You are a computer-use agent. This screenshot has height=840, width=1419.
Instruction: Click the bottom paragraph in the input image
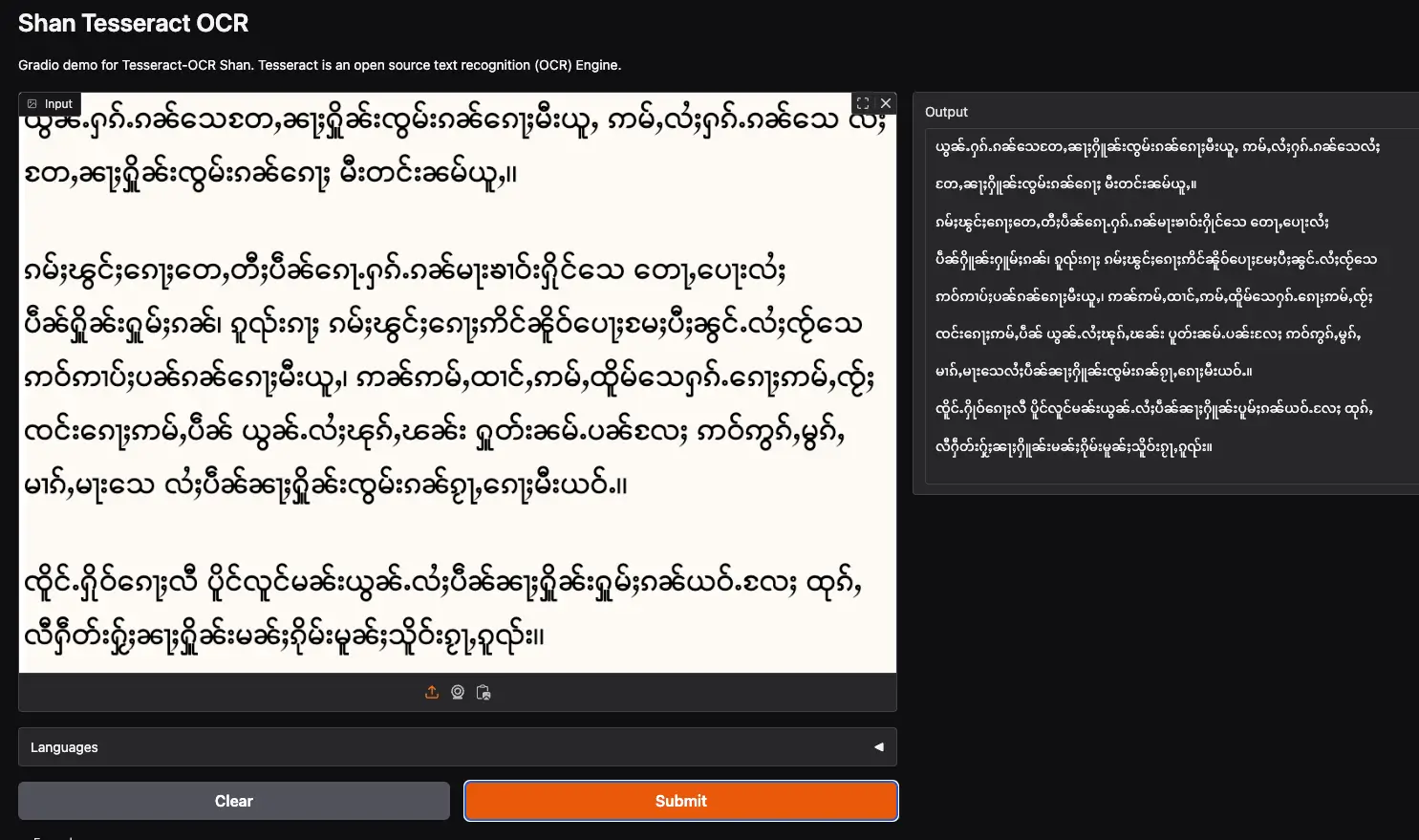point(441,608)
